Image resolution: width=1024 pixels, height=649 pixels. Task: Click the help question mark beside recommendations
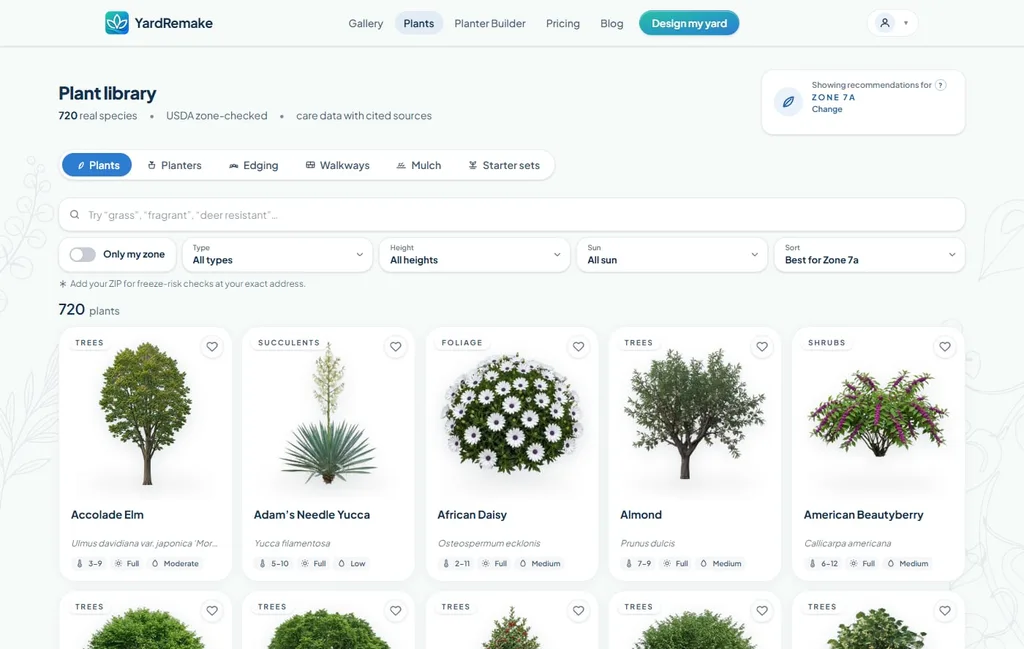(x=940, y=85)
